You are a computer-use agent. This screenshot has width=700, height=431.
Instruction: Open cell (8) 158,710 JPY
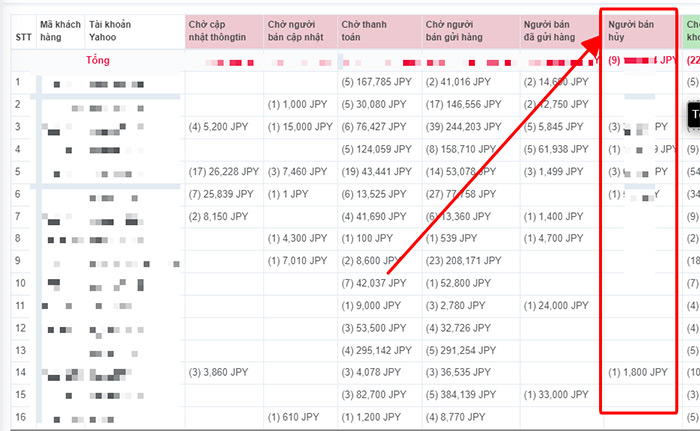pyautogui.click(x=461, y=149)
